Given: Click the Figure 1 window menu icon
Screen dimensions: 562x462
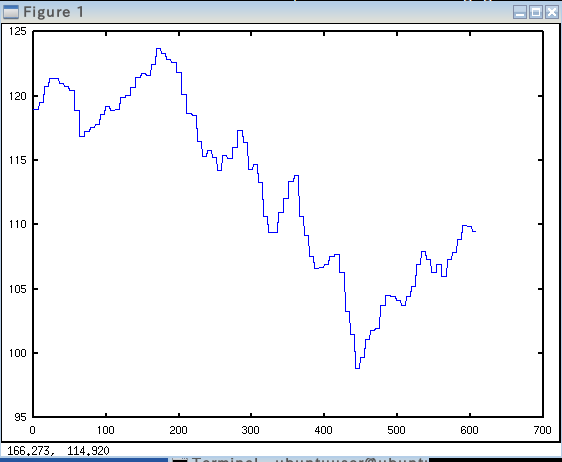Looking at the screenshot, I should [x=11, y=12].
